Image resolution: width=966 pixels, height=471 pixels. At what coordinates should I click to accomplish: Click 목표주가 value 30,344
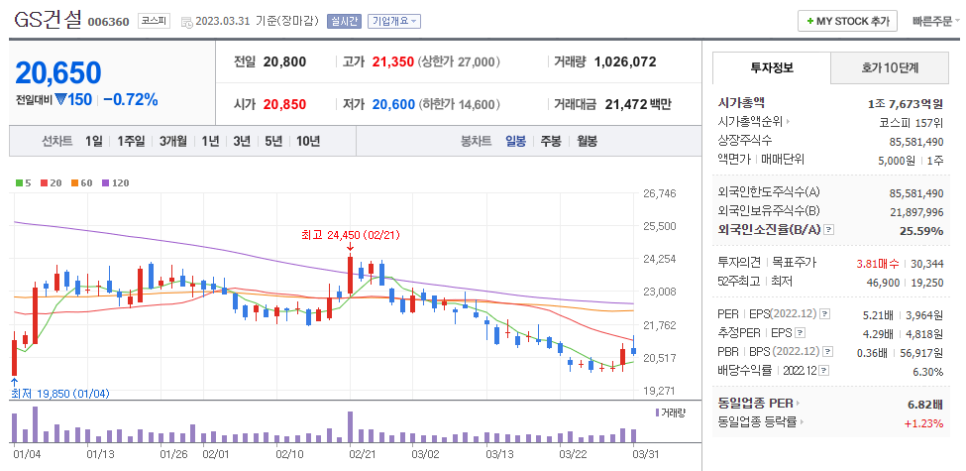[926, 263]
